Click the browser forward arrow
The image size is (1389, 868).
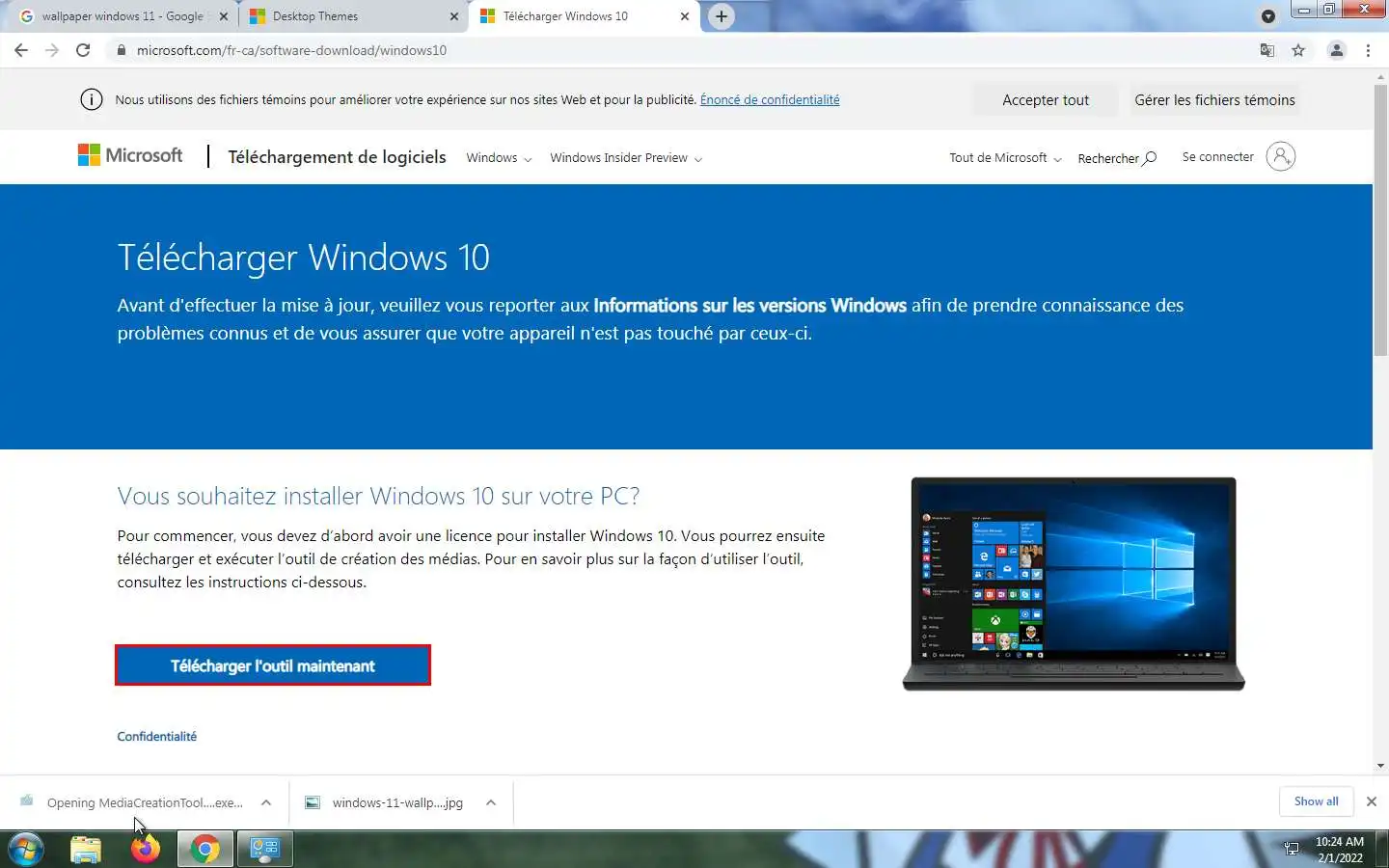tap(52, 50)
